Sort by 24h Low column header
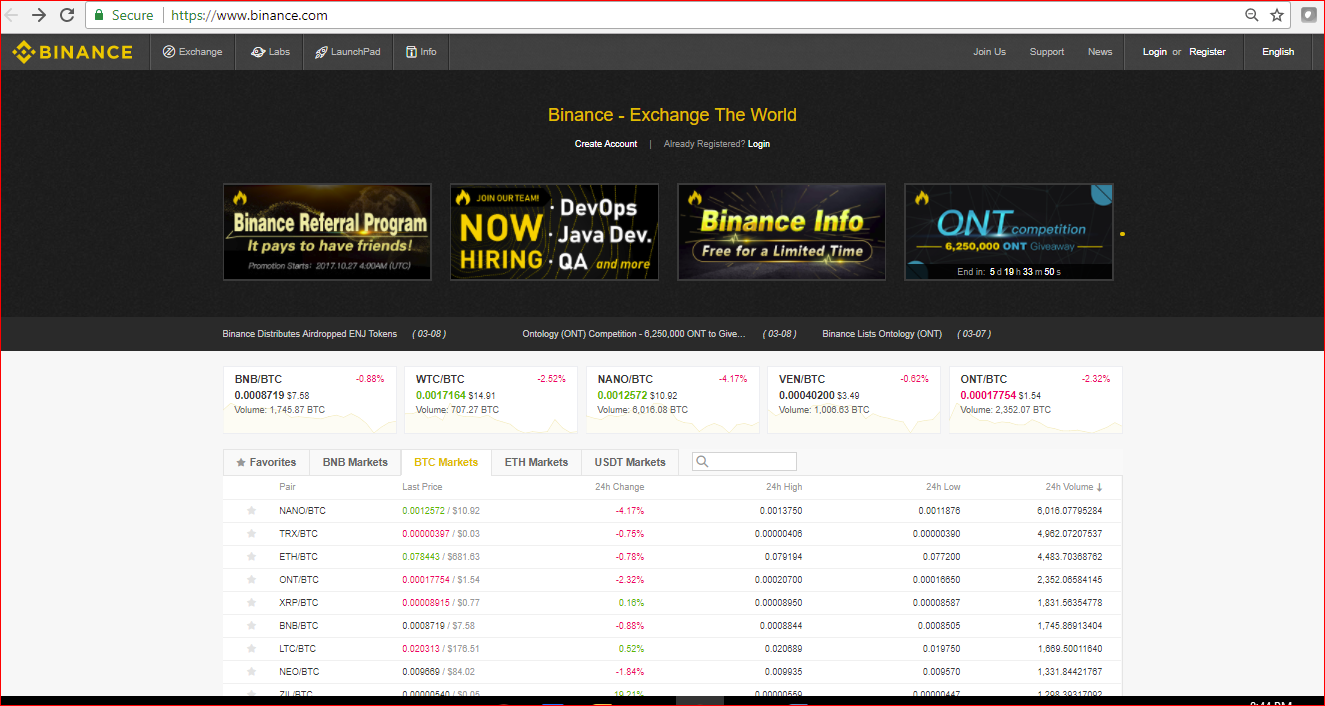 point(943,487)
